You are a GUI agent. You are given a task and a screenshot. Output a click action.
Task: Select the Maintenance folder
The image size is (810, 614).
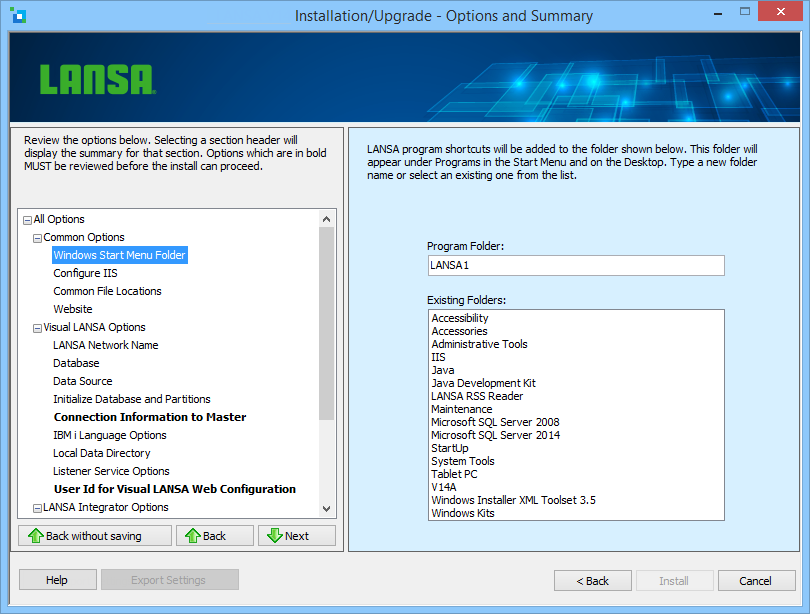tap(462, 409)
